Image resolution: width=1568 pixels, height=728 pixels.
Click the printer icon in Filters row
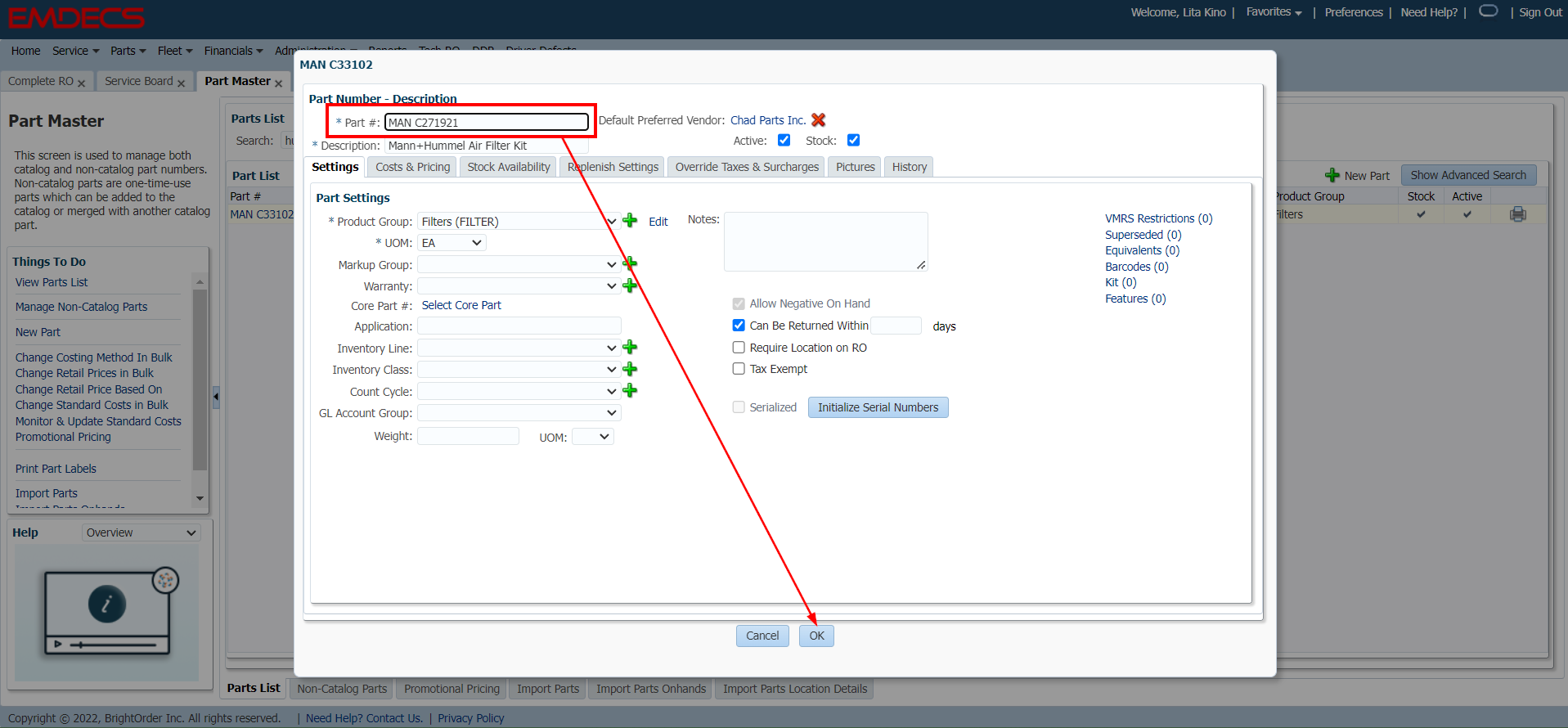coord(1518,214)
